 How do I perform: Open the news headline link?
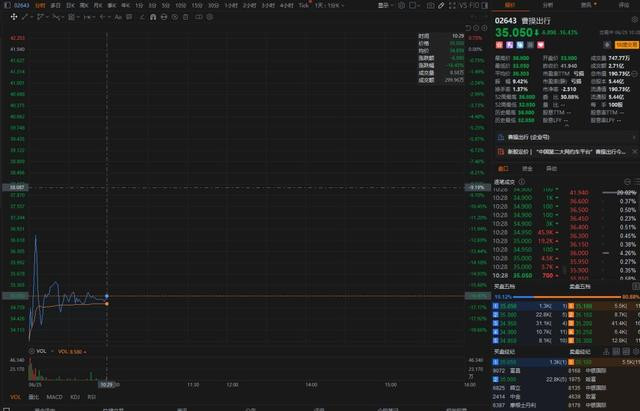point(566,151)
